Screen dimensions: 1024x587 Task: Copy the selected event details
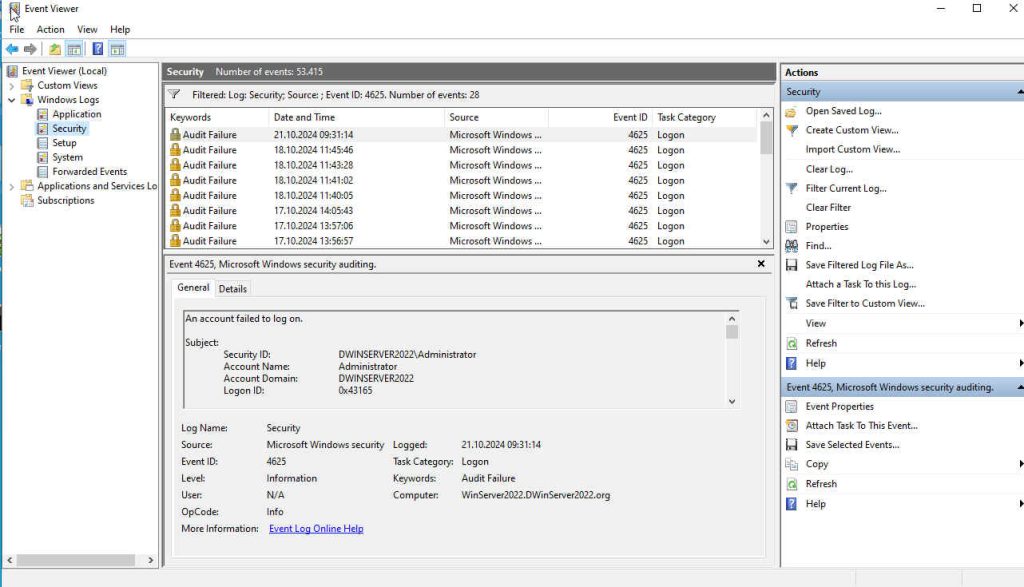(816, 464)
